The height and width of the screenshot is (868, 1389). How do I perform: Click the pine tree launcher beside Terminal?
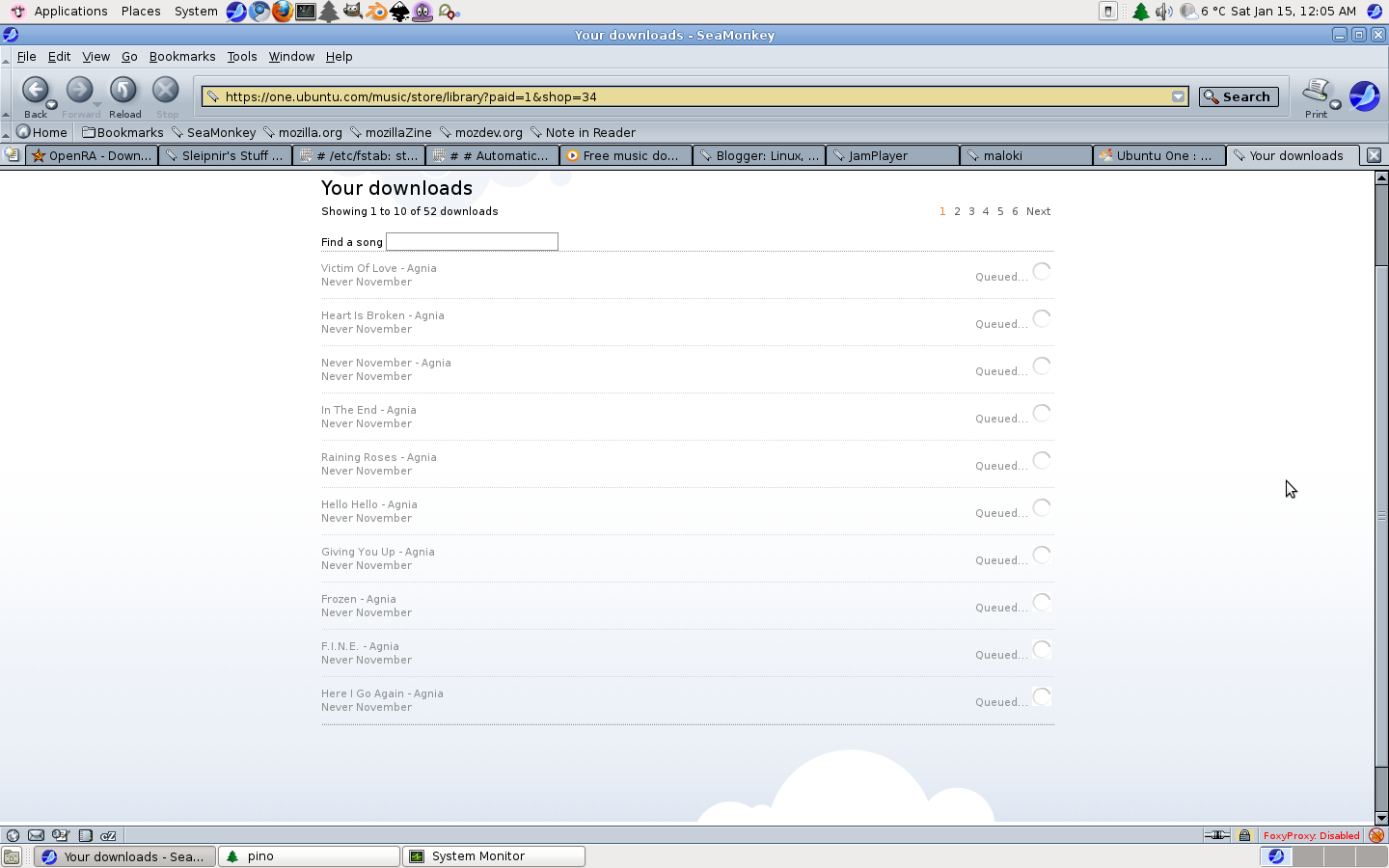pos(329,12)
